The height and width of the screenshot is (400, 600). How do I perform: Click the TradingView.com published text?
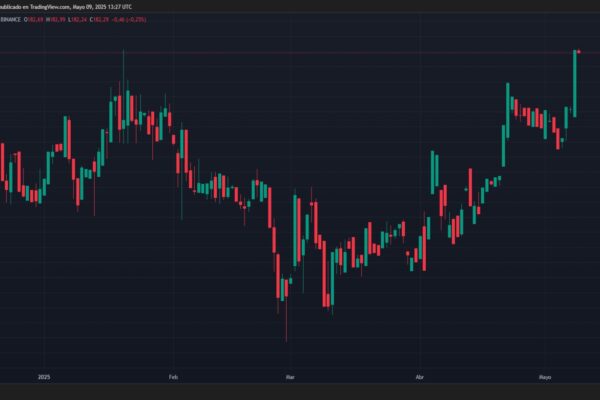coord(38,5)
